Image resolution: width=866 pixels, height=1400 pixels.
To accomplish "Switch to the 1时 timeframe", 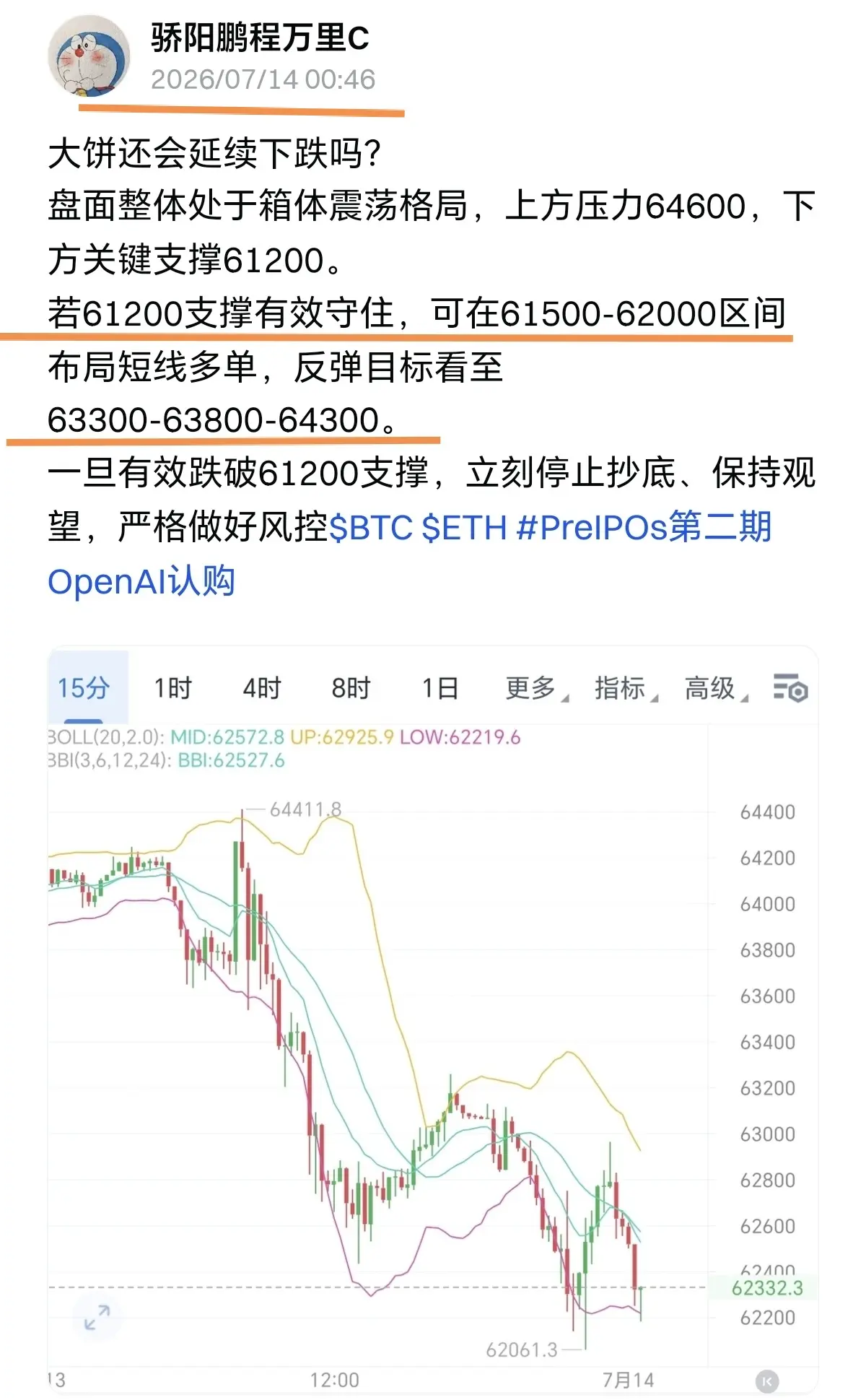I will click(172, 687).
